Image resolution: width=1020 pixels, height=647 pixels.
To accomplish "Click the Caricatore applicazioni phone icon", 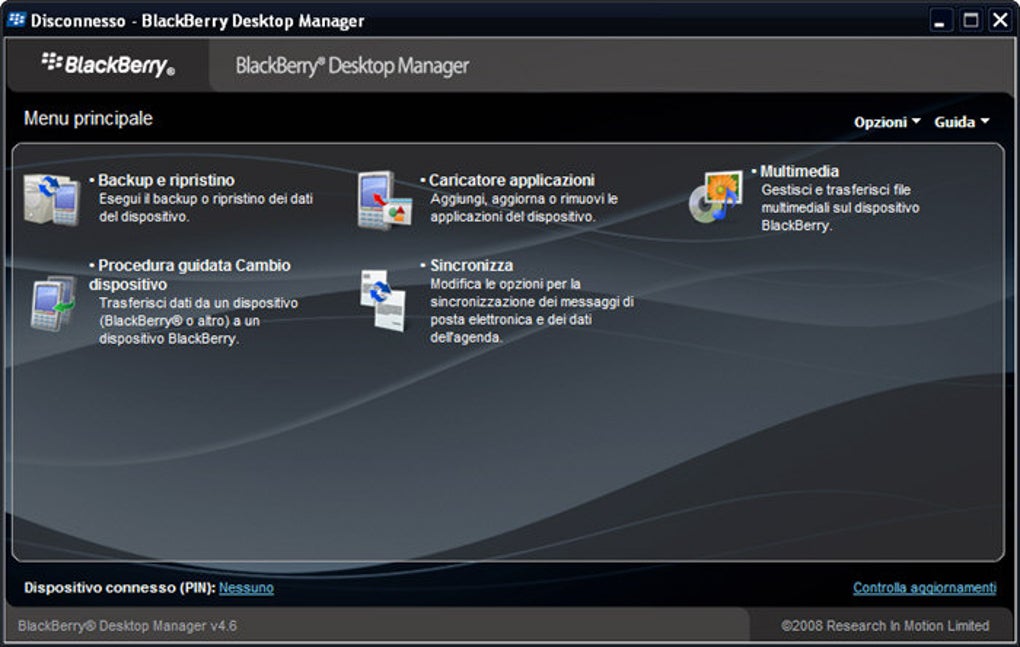I will coord(384,200).
